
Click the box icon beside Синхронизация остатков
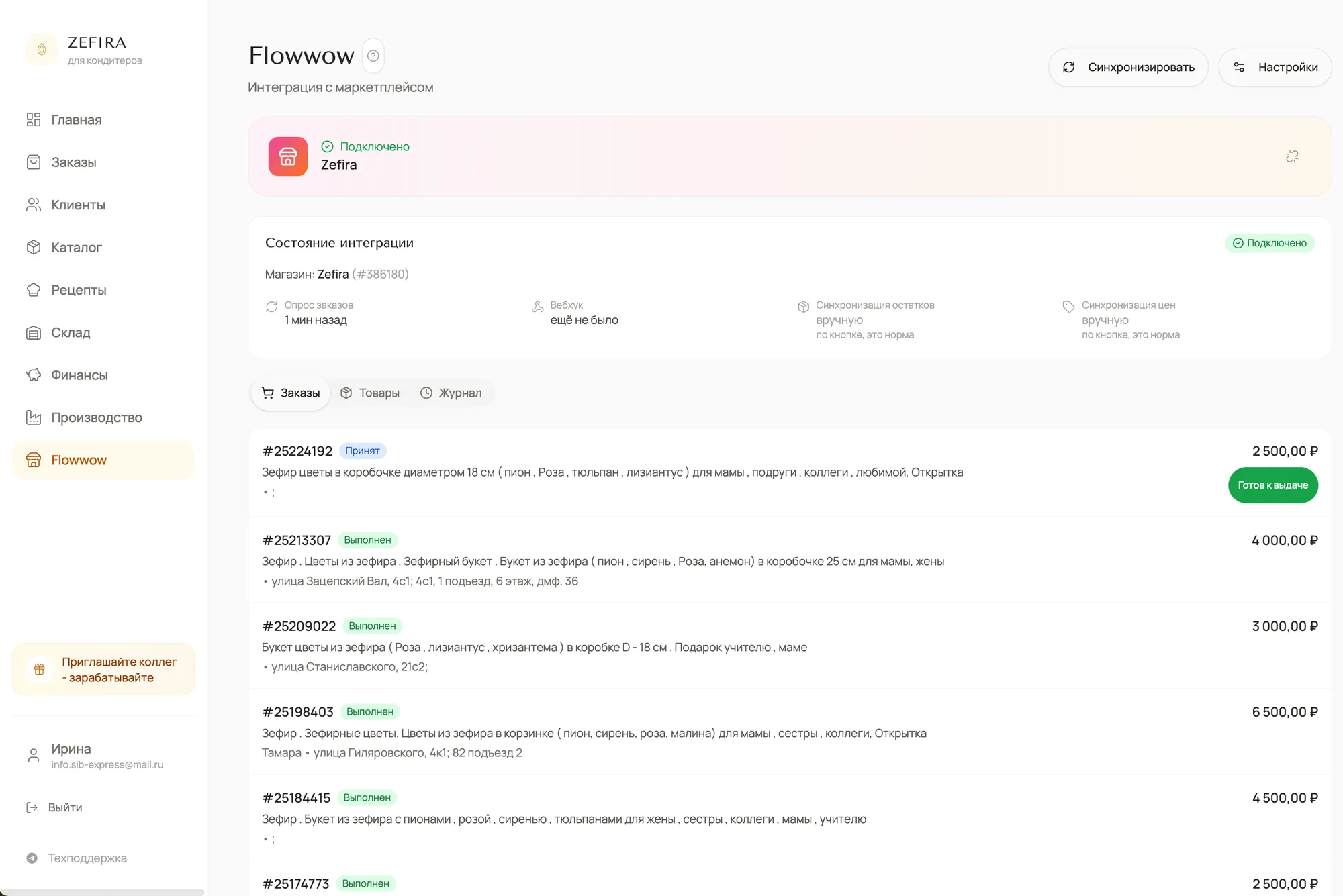[804, 307]
